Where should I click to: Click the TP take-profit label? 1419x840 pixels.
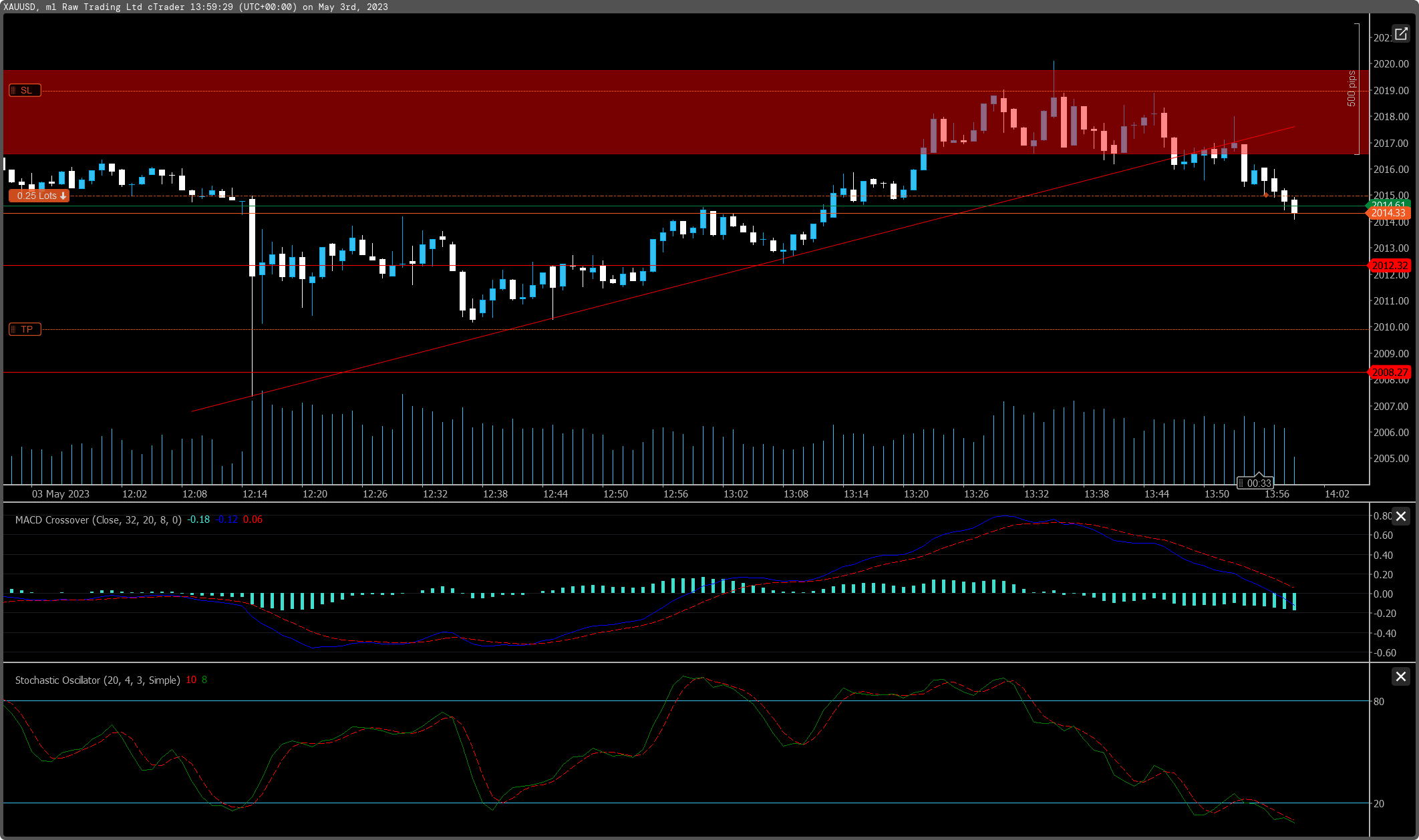25,329
